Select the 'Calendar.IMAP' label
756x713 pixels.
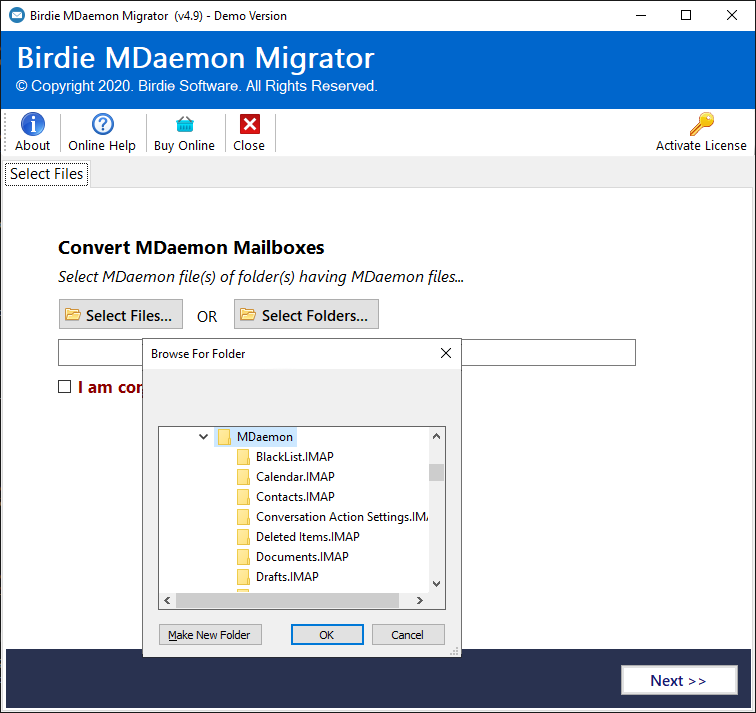coord(295,477)
